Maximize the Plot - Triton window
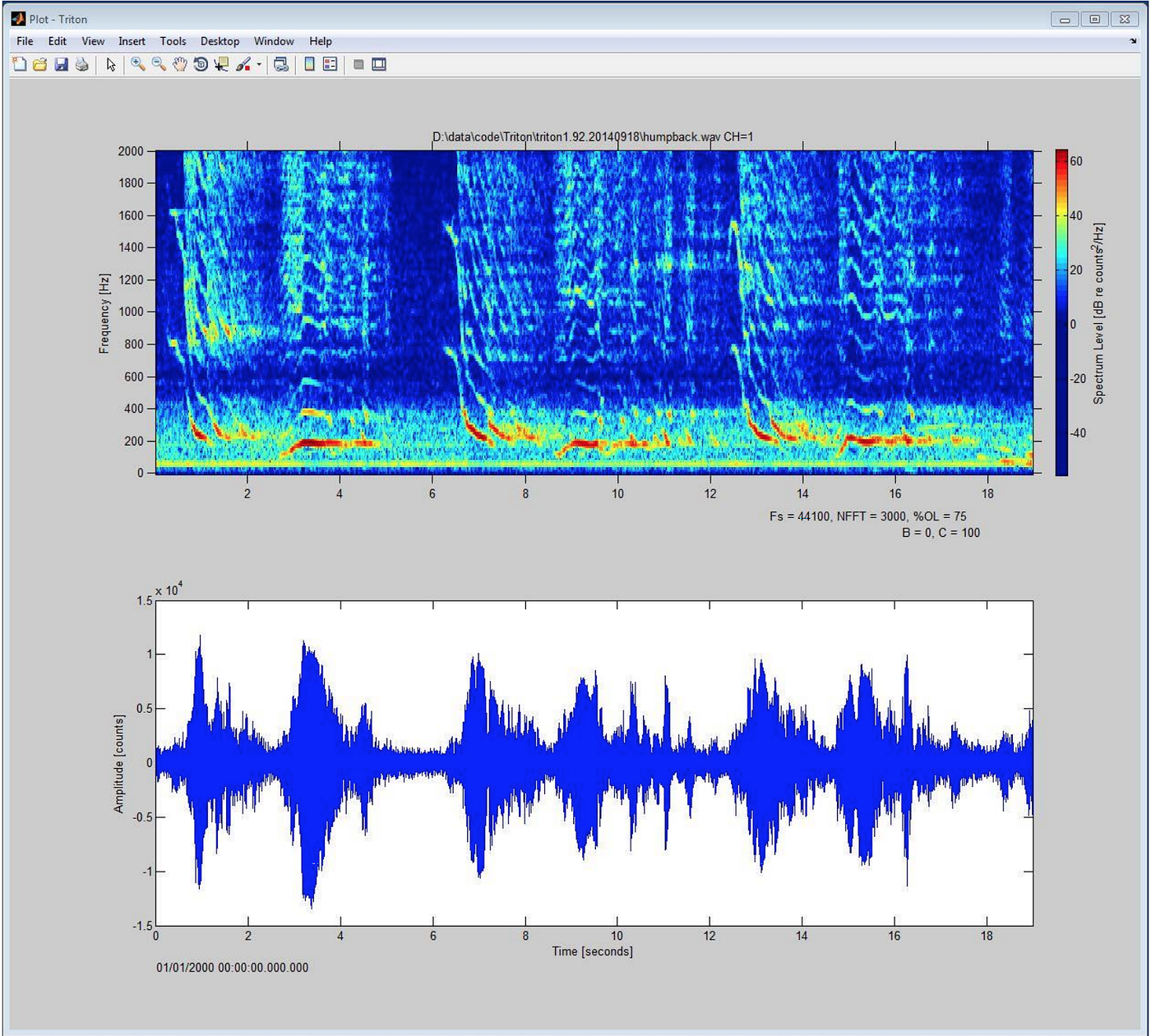This screenshot has height=1036, width=1151. 1094,19
